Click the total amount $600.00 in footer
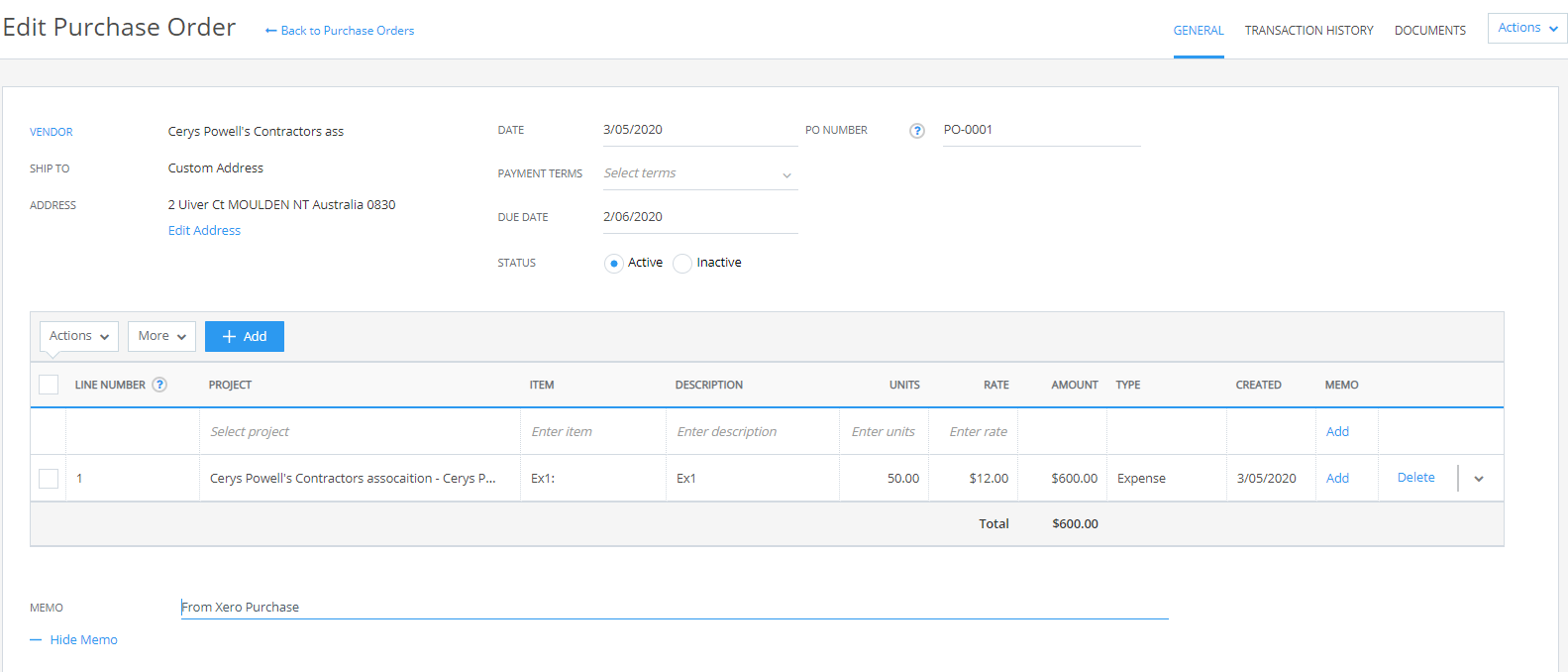Viewport: 1568px width, 672px height. click(x=1075, y=524)
